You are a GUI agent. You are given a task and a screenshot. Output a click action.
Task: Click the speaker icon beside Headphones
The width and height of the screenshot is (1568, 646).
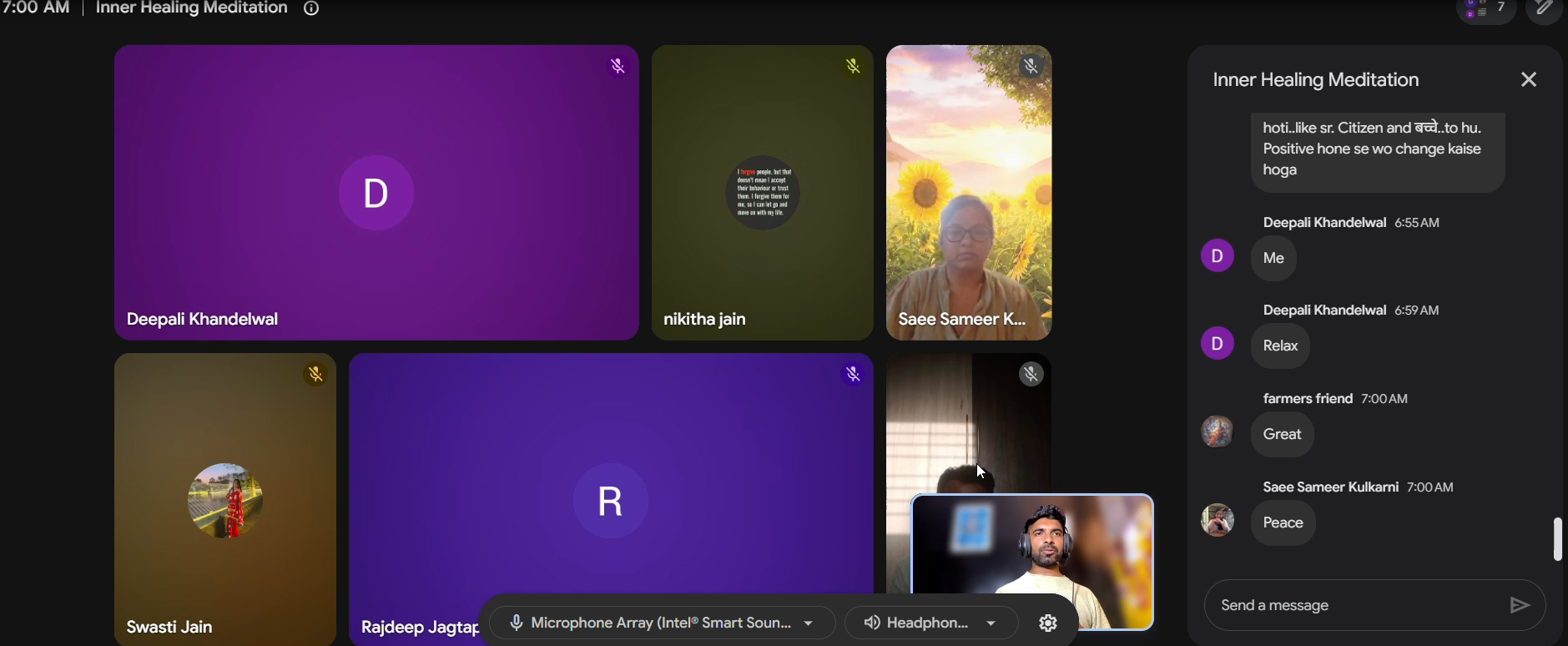click(x=872, y=623)
